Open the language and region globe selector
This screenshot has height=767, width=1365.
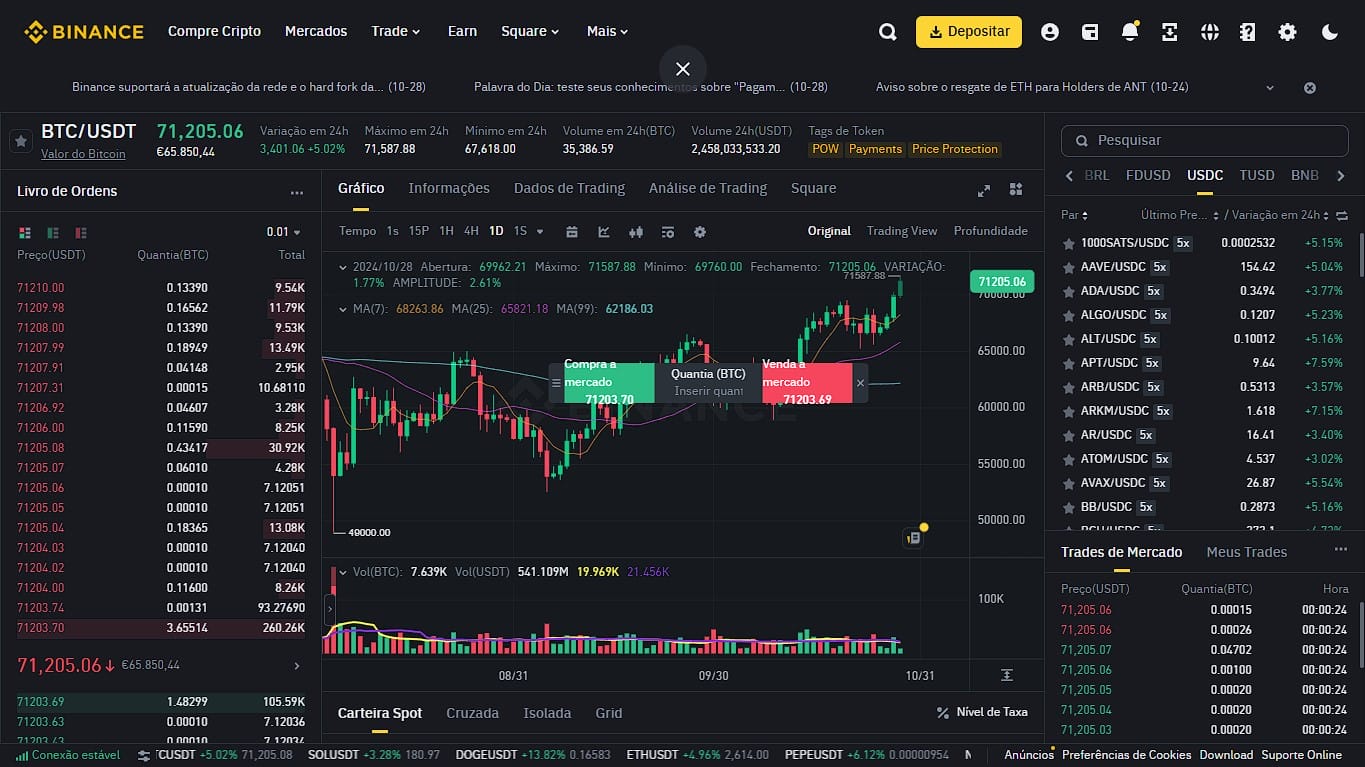click(1209, 31)
